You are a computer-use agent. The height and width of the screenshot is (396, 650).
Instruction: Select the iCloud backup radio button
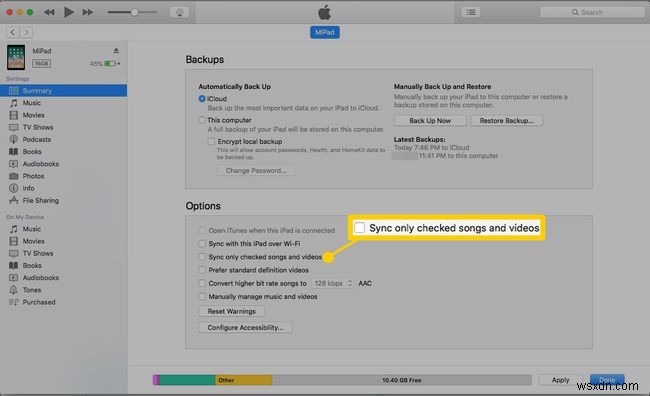click(202, 99)
